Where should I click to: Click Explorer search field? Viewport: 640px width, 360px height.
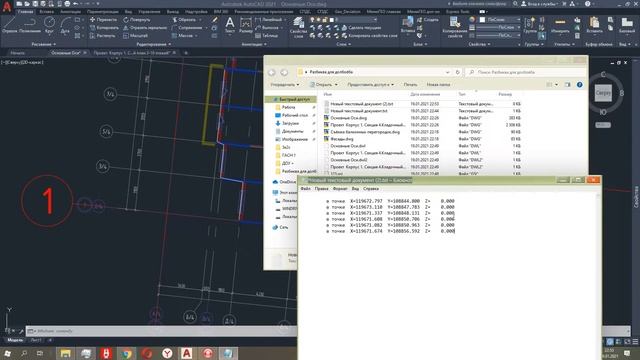tap(526, 72)
